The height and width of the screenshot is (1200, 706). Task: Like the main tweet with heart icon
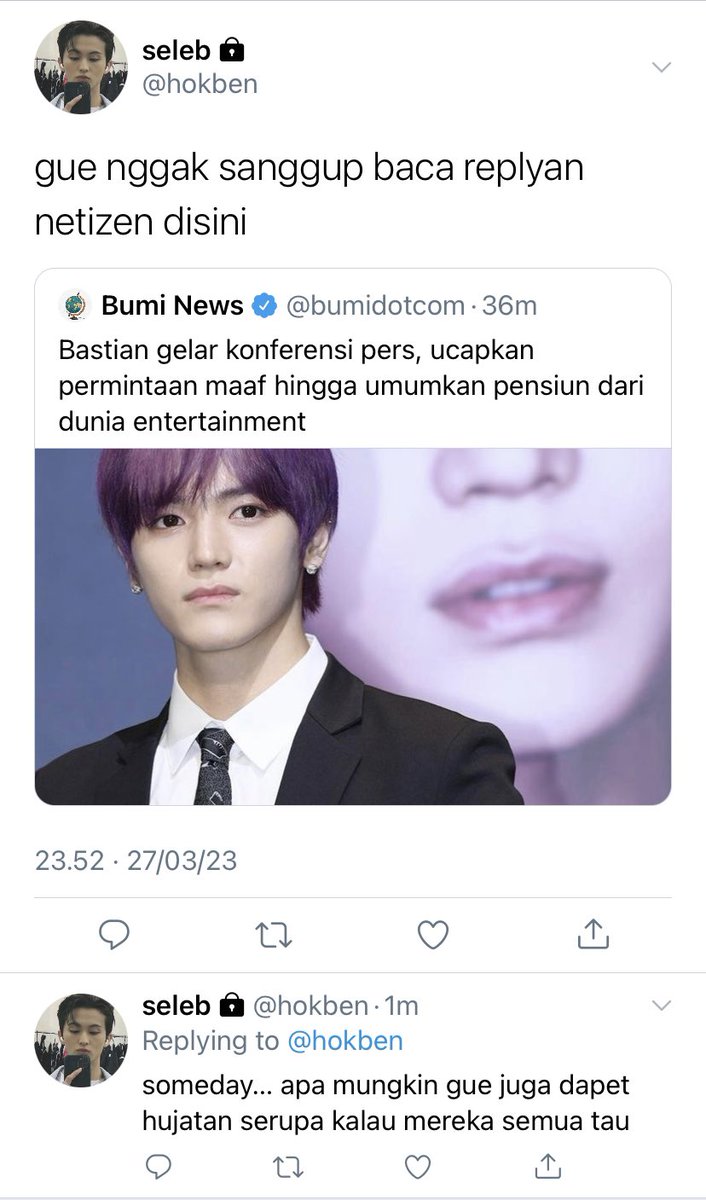click(432, 934)
